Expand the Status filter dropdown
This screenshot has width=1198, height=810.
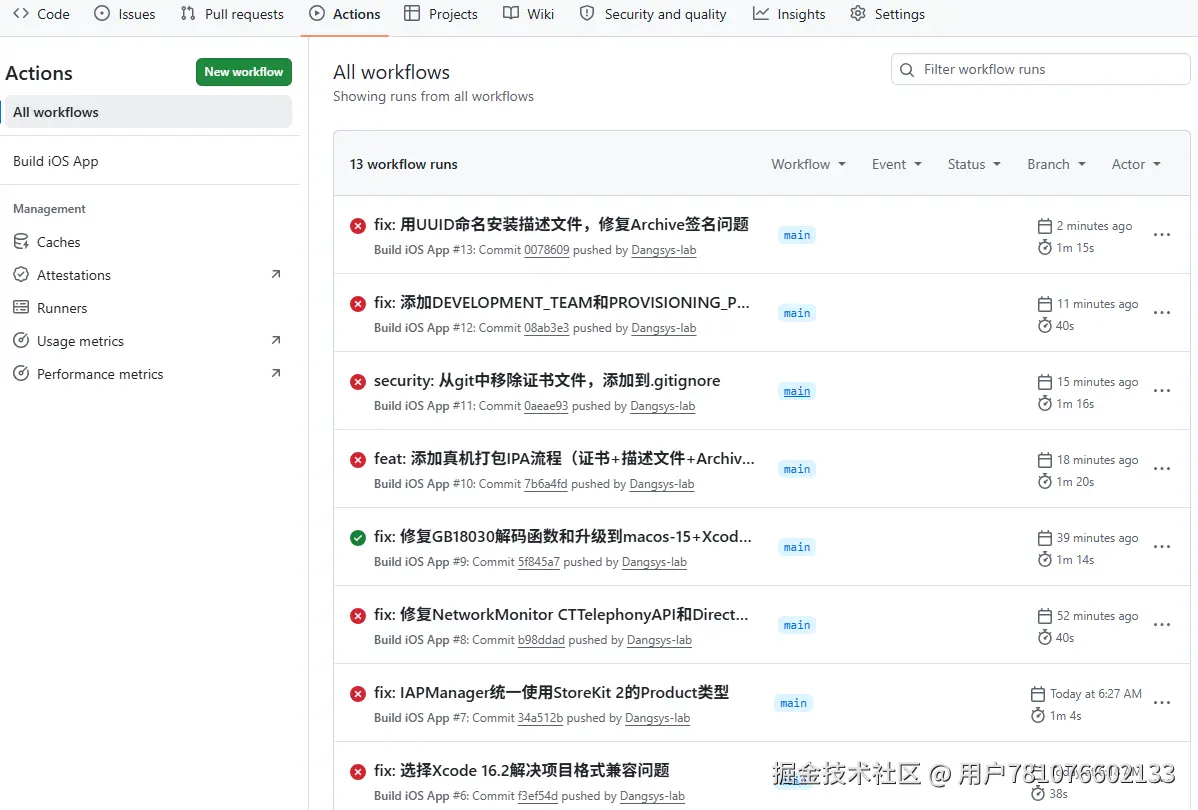[x=974, y=164]
